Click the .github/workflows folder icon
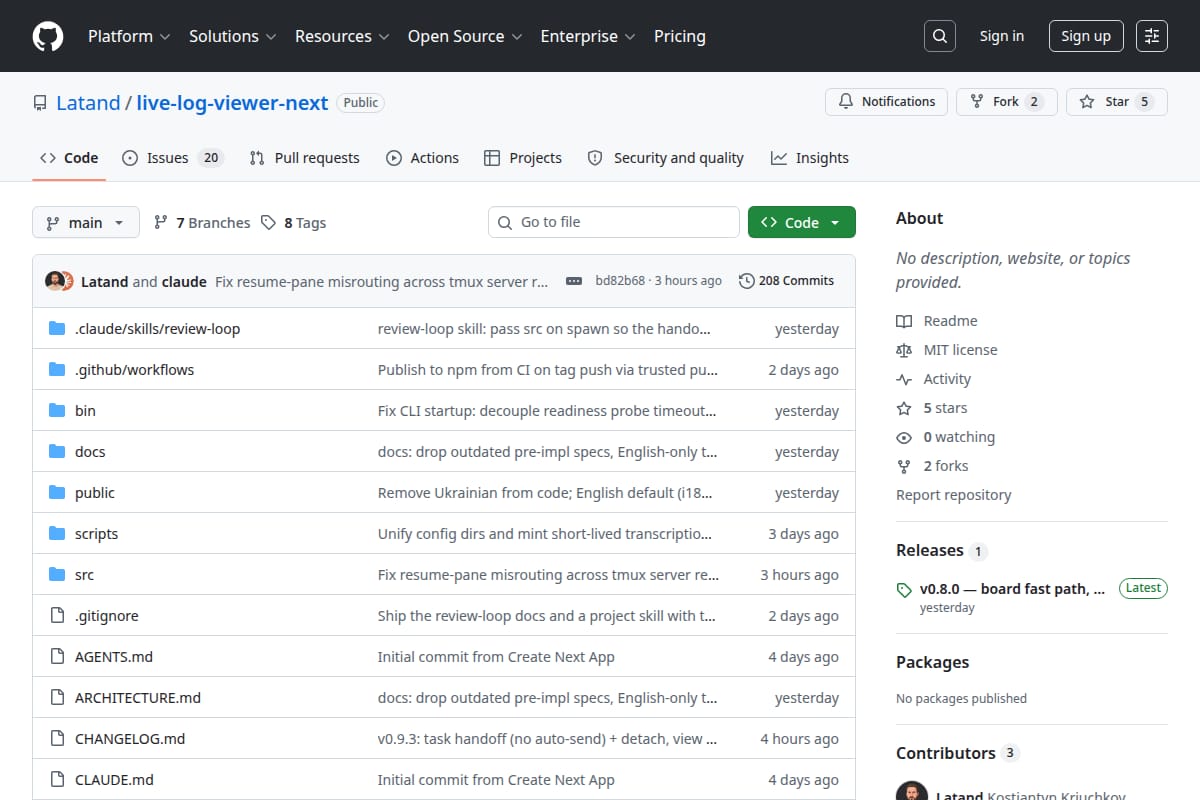Image resolution: width=1200 pixels, height=800 pixels. click(57, 370)
